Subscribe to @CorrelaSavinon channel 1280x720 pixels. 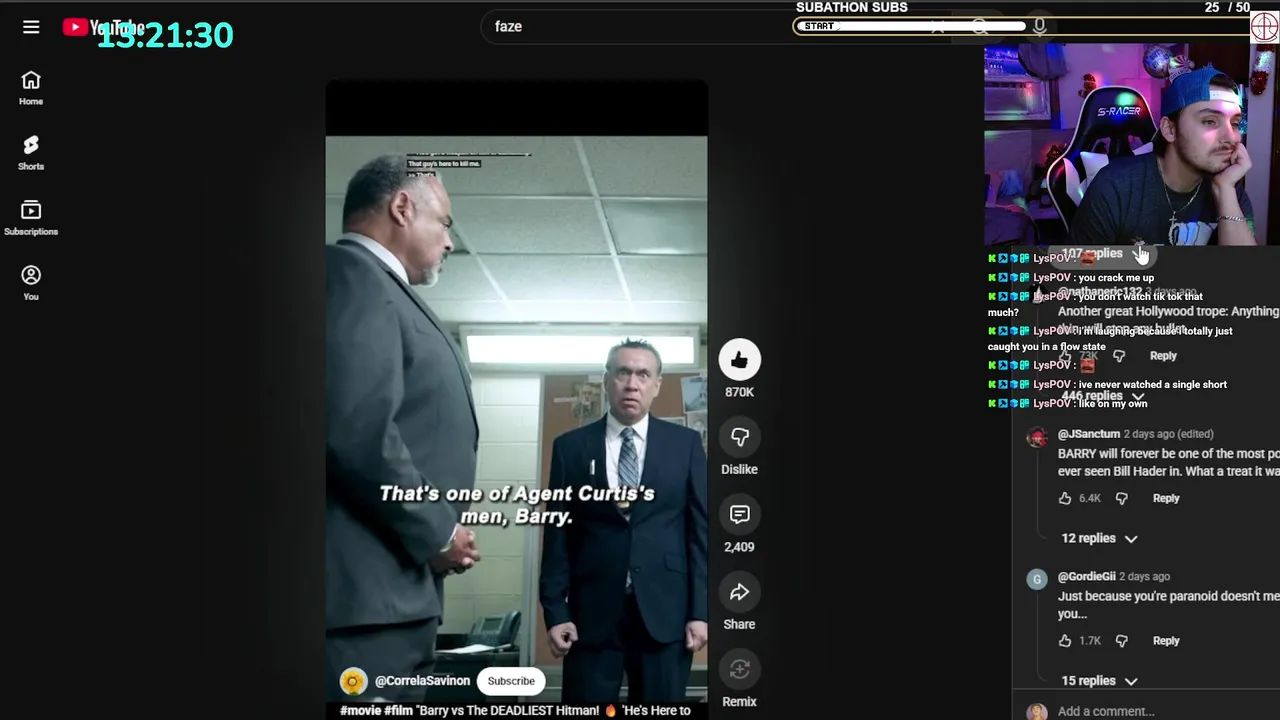pos(511,681)
